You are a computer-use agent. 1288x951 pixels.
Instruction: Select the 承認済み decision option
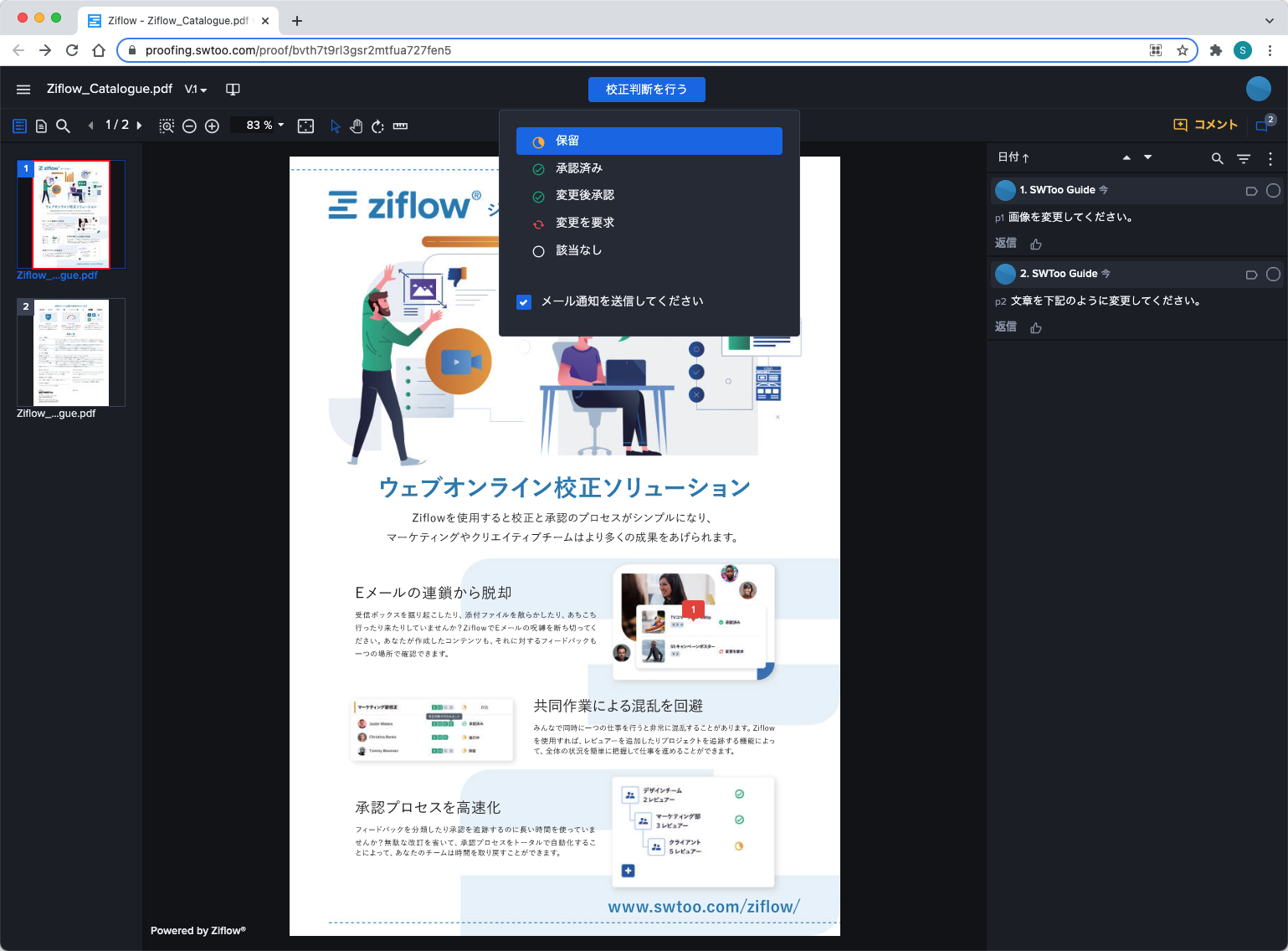click(x=649, y=168)
